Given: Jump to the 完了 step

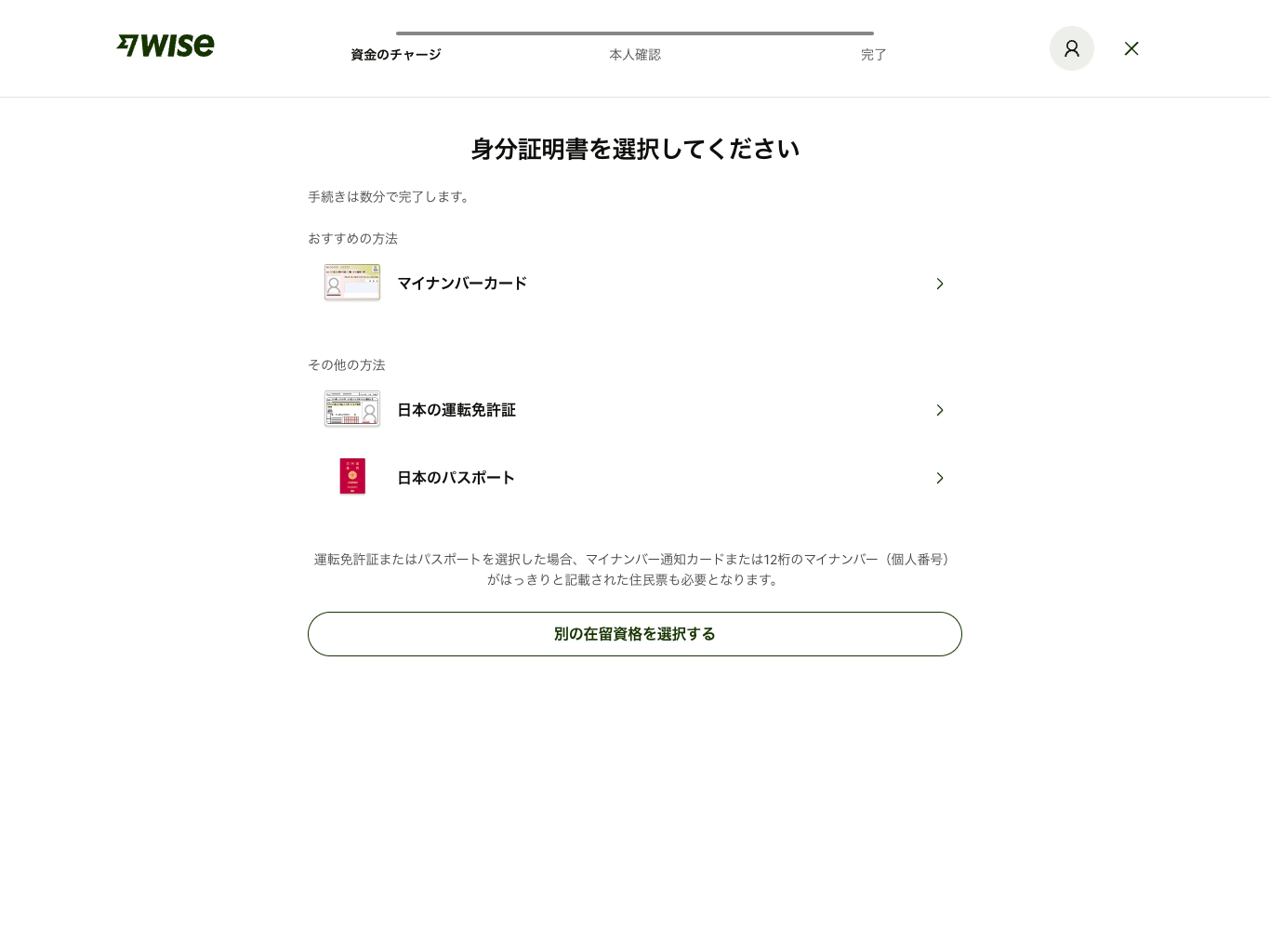Looking at the screenshot, I should click(x=873, y=55).
